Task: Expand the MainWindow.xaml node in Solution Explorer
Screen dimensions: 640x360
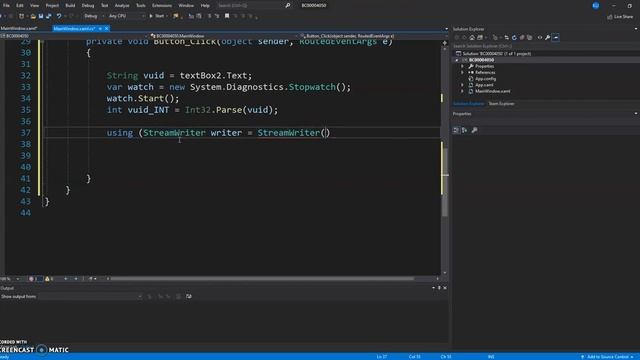Action: pos(462,91)
